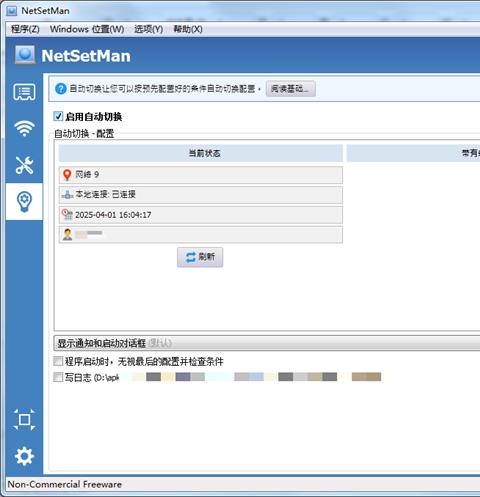Open the Profiles sidebar icon
Viewport: 480px width, 497px height.
(24, 92)
